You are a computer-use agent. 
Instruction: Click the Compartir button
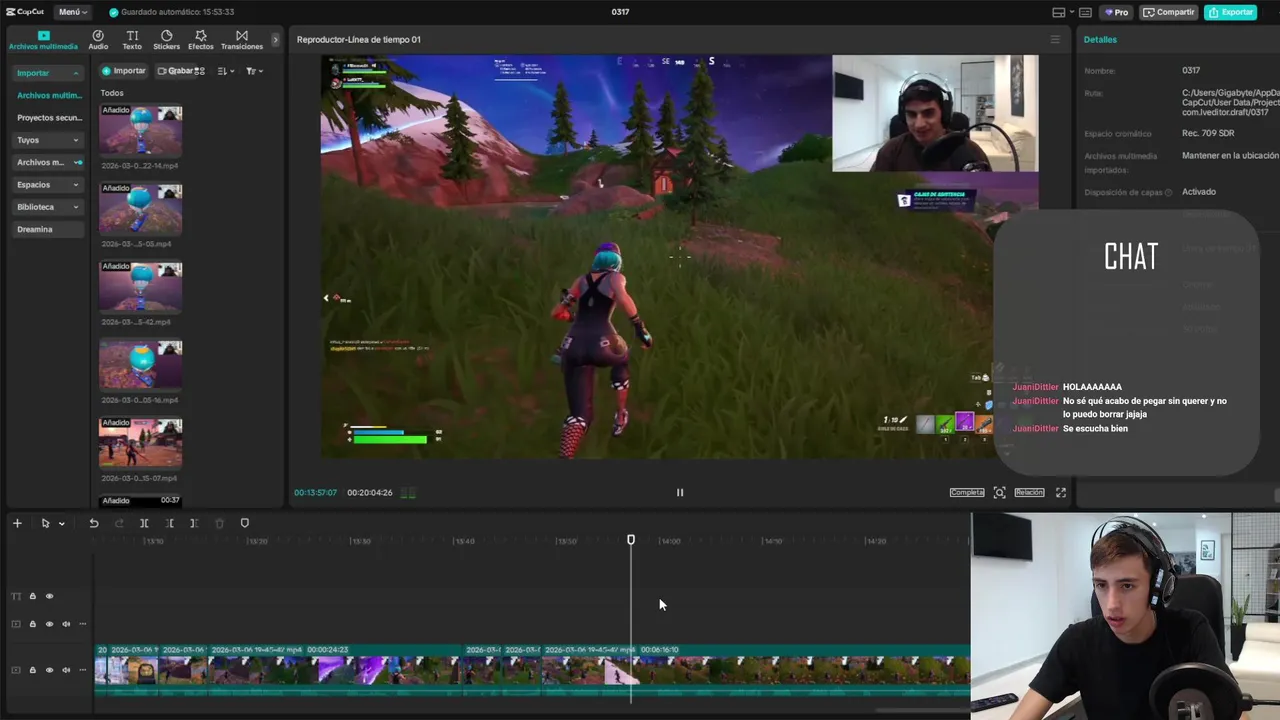point(1169,12)
